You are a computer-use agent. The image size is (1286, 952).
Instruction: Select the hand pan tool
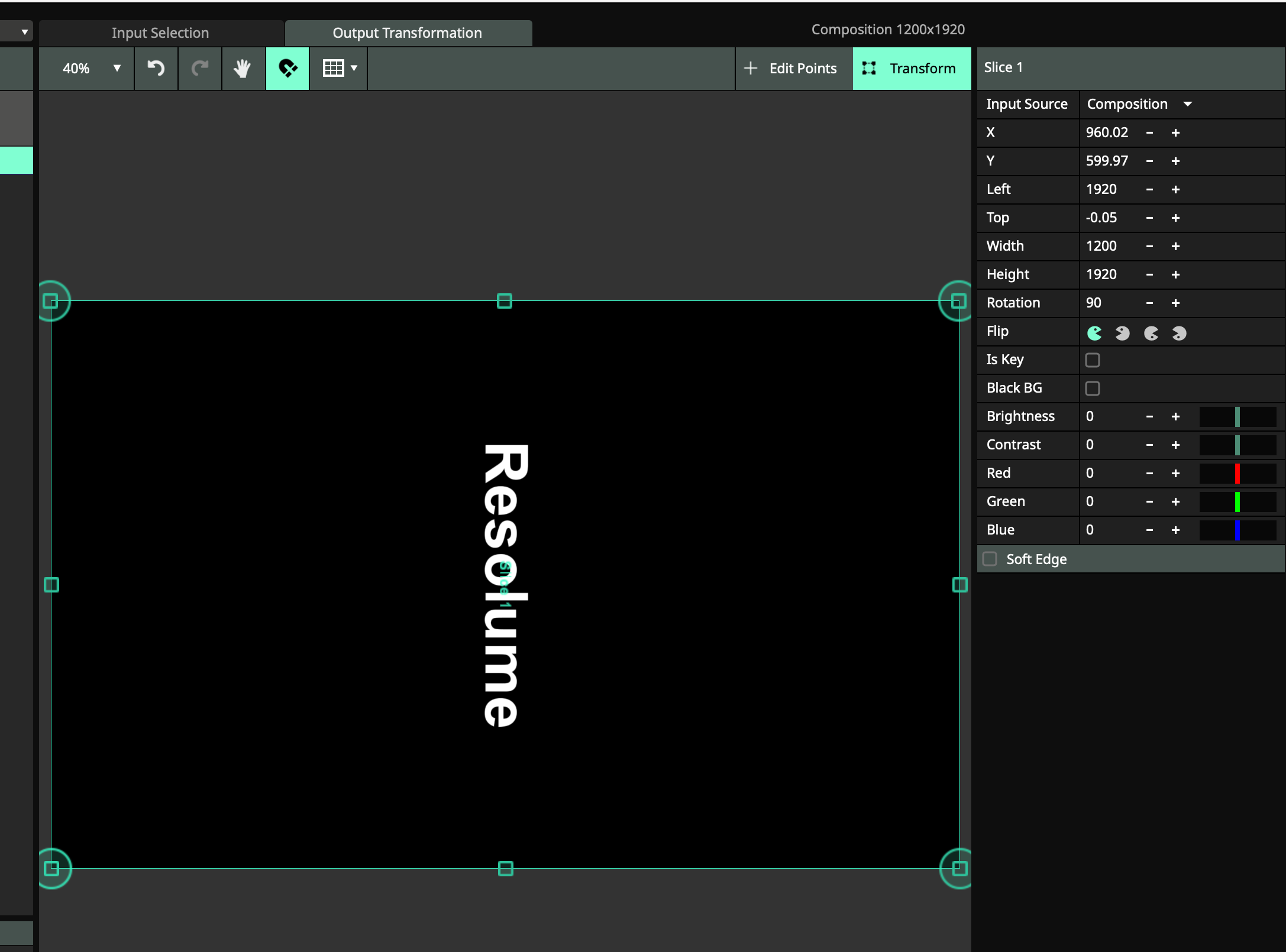(x=243, y=69)
